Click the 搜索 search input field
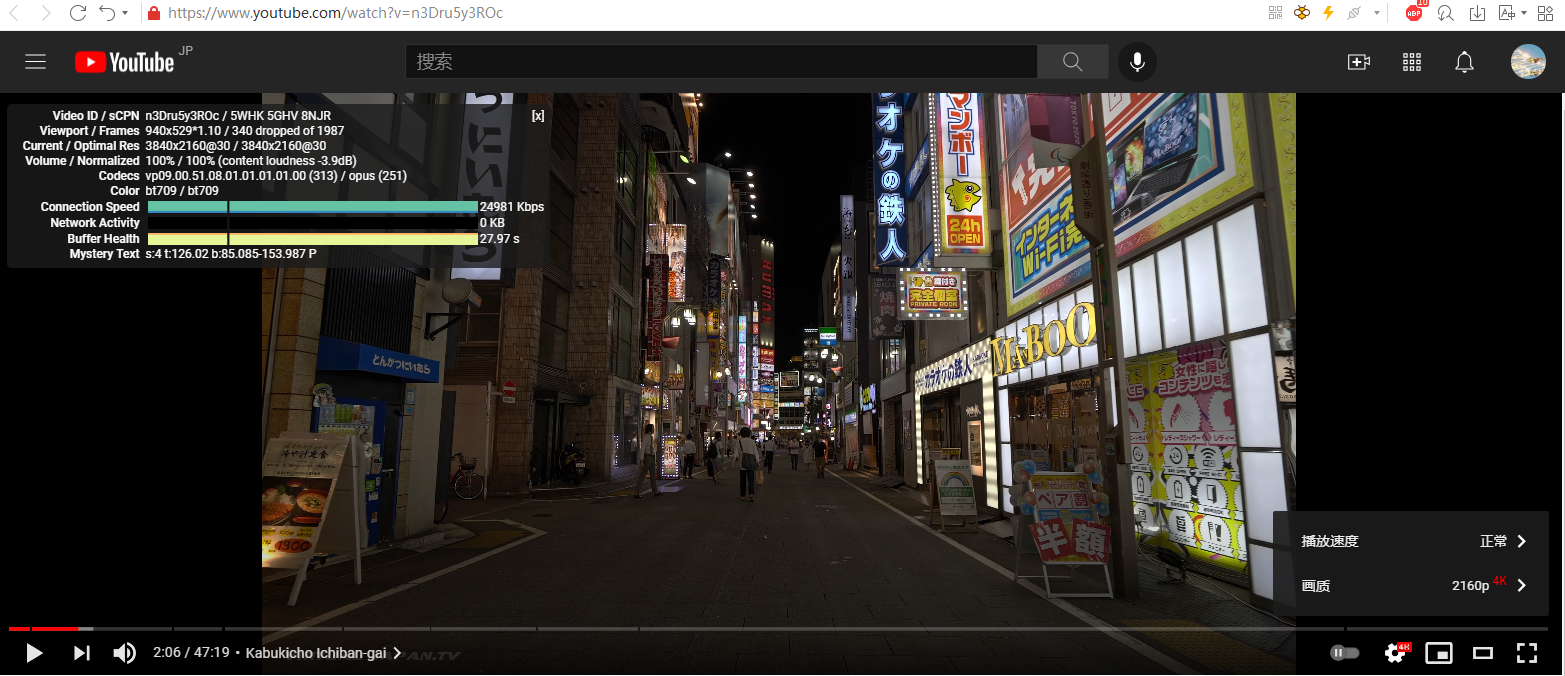This screenshot has height=676, width=1565. click(720, 62)
